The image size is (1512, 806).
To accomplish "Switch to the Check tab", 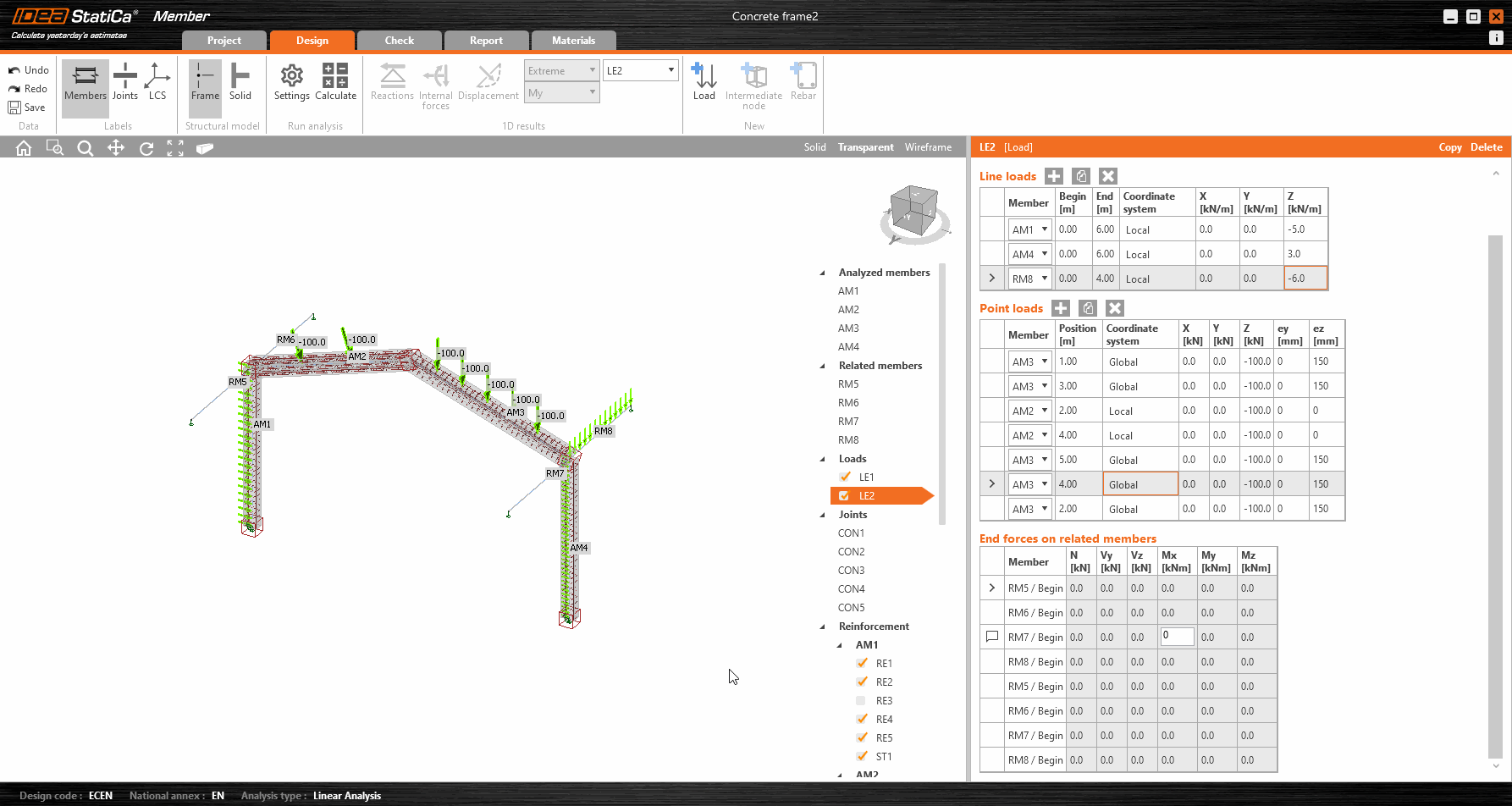I will (x=399, y=41).
